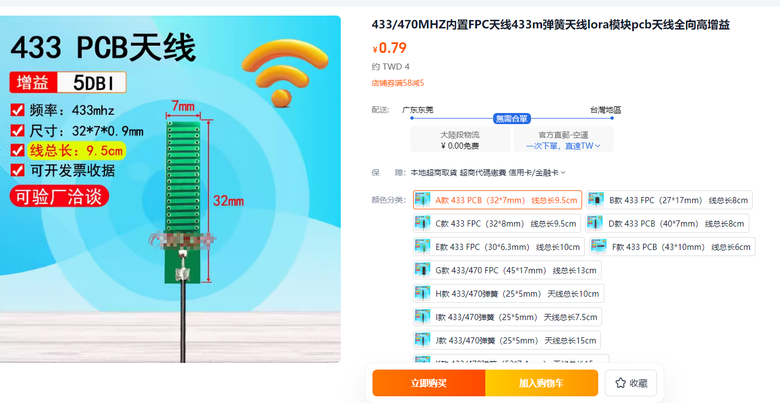Pick H款 433/470弹簧 天线总长10cm variant
The image size is (780, 403).
pos(508,294)
